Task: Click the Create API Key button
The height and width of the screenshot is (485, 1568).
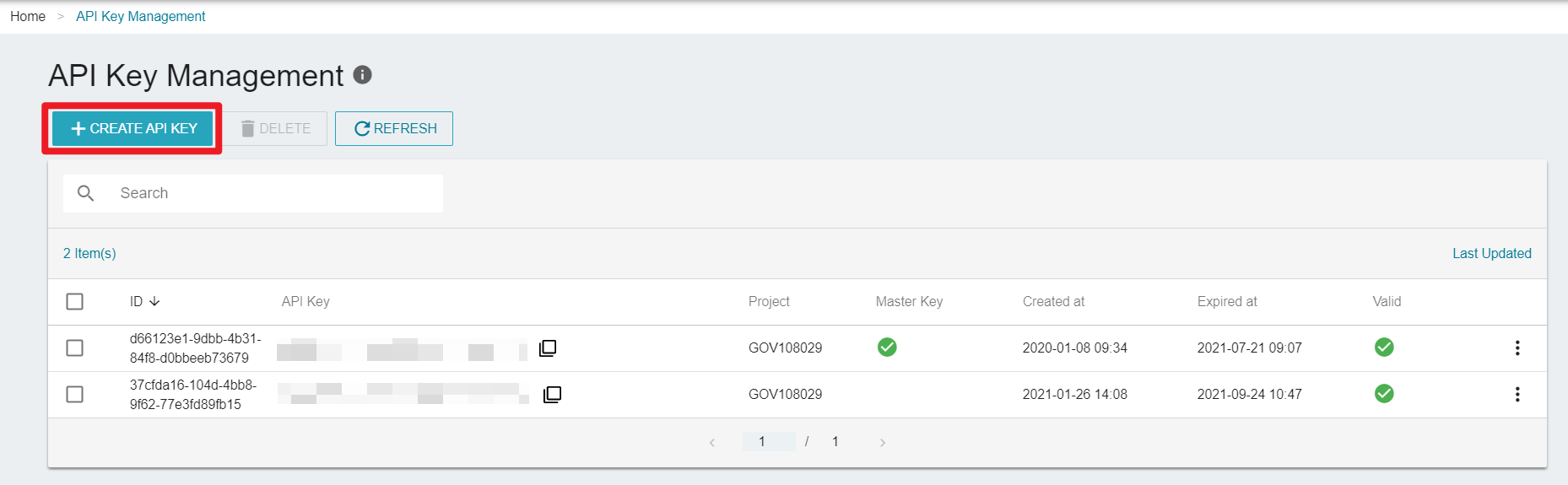Action: pyautogui.click(x=132, y=128)
